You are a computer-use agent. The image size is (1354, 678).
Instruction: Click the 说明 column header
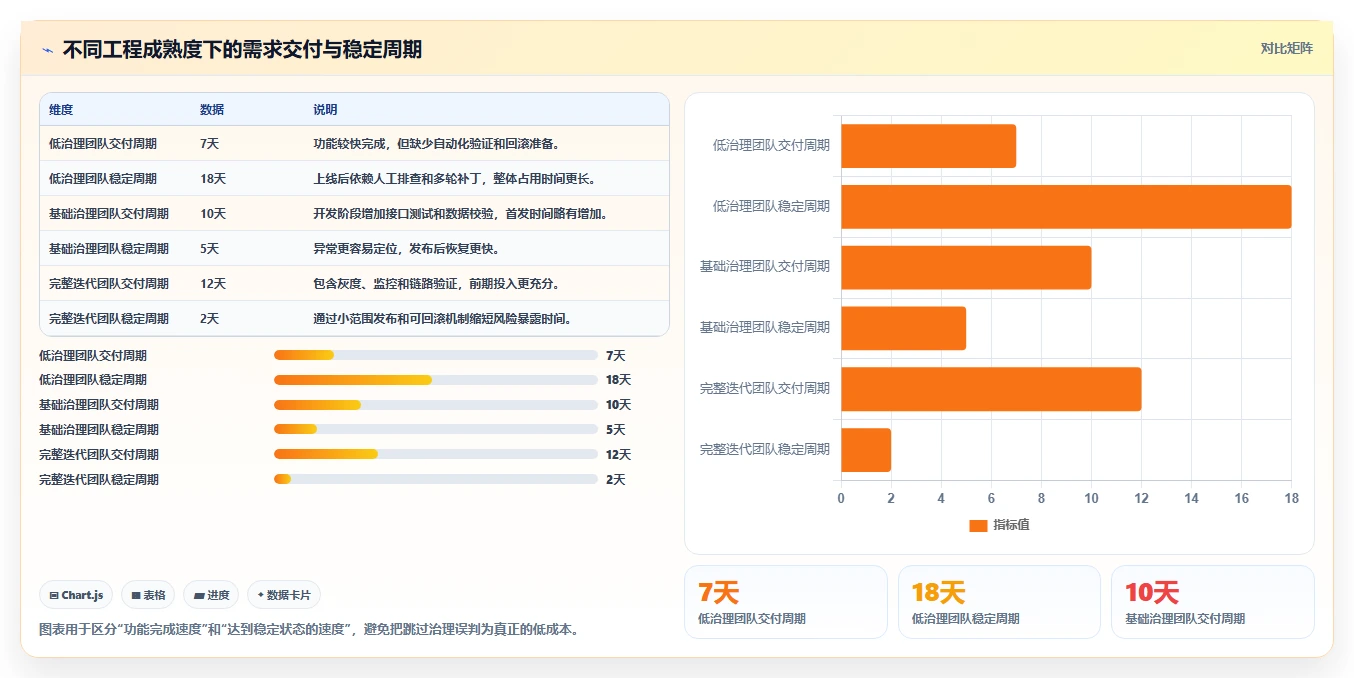(x=325, y=109)
